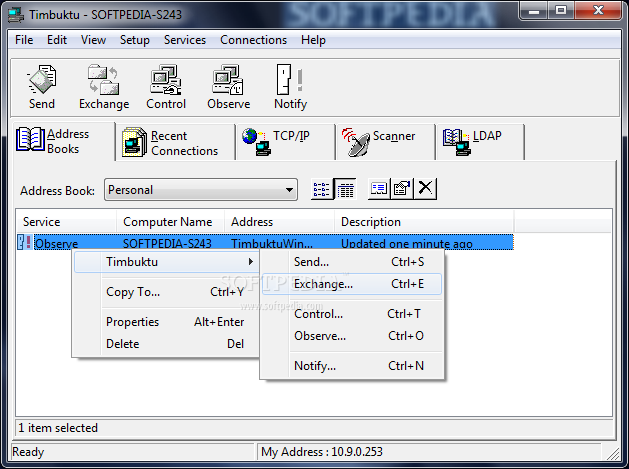
Task: Click the 'TimbuktuWin...' address cell
Action: (272, 244)
